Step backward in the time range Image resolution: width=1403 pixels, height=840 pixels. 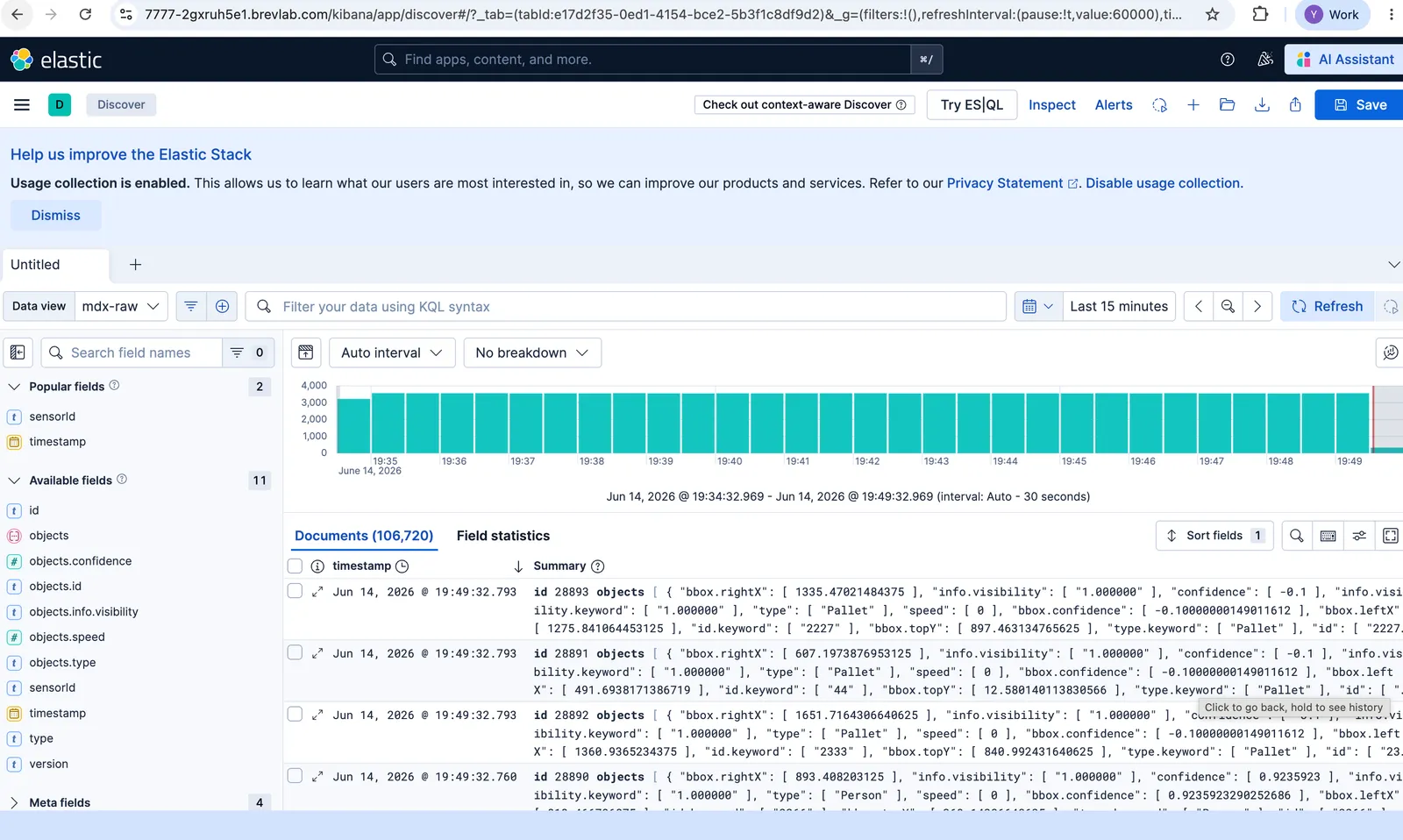(x=1199, y=306)
